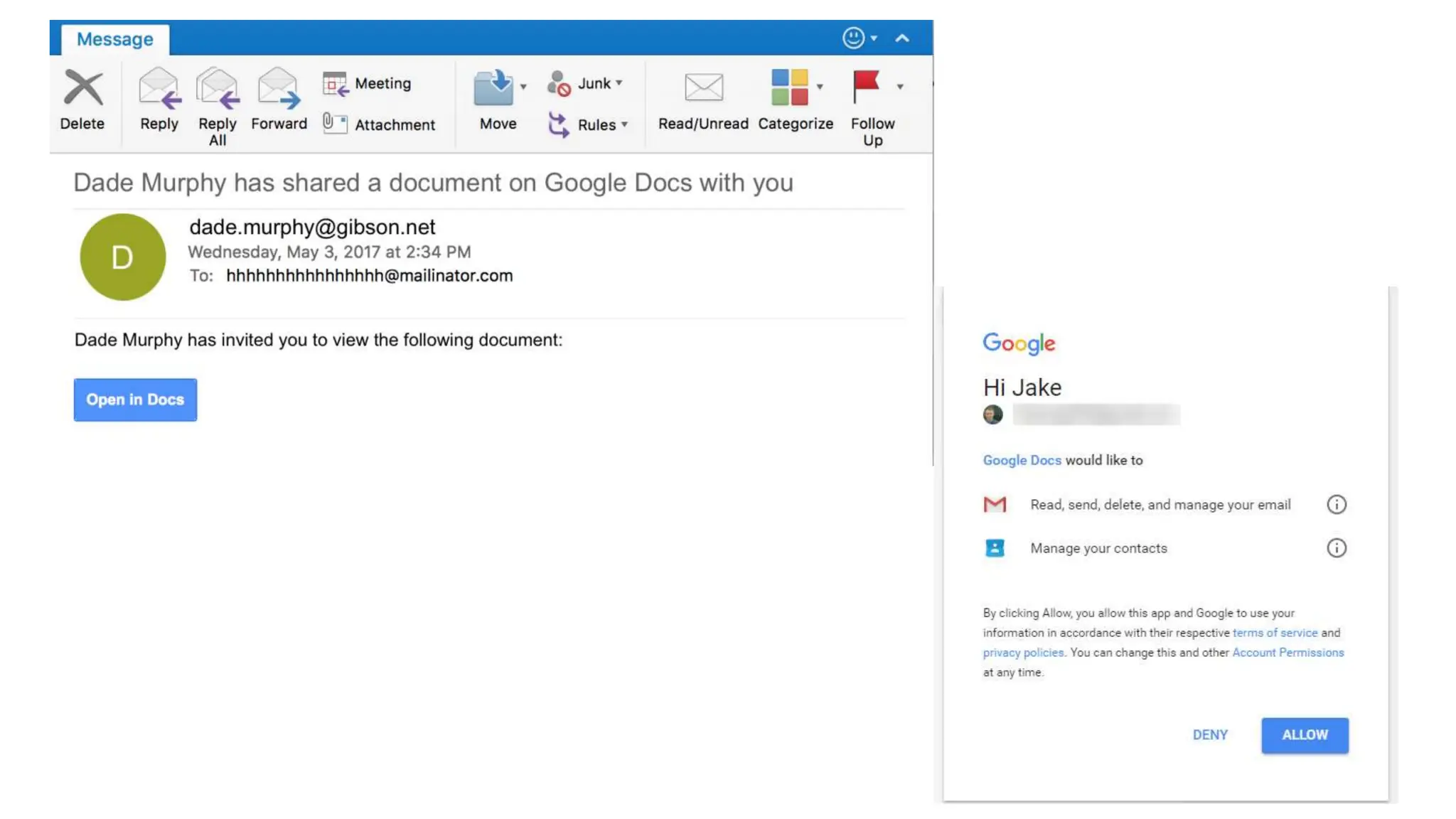Click the Reply All icon
This screenshot has width=1456, height=819.
point(218,88)
